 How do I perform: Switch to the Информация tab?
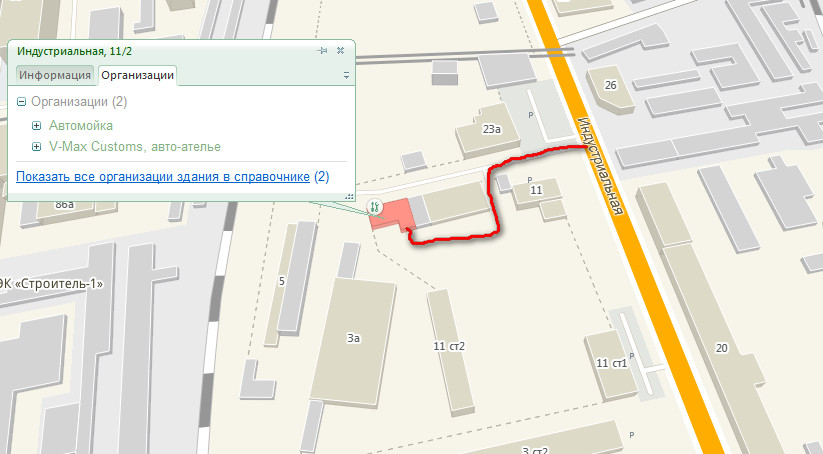(x=55, y=75)
